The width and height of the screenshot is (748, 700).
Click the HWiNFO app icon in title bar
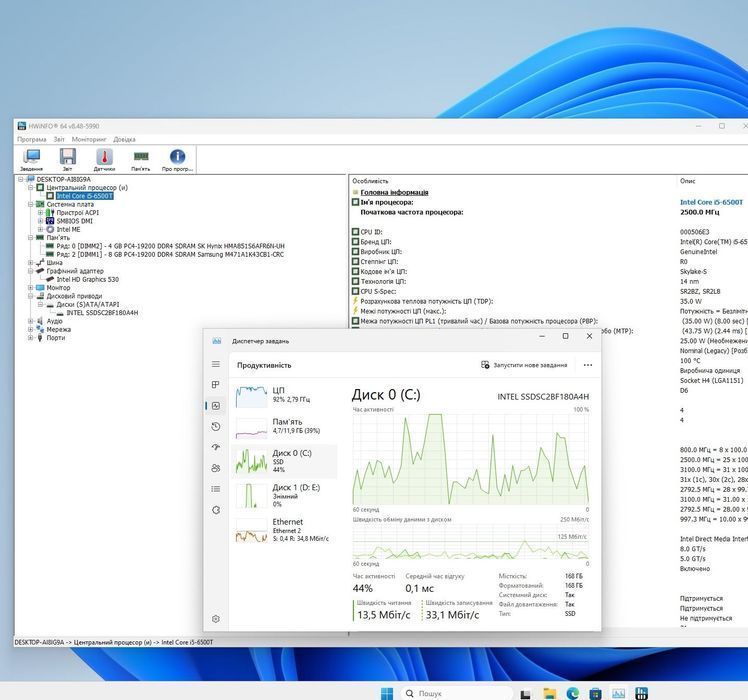[21, 126]
